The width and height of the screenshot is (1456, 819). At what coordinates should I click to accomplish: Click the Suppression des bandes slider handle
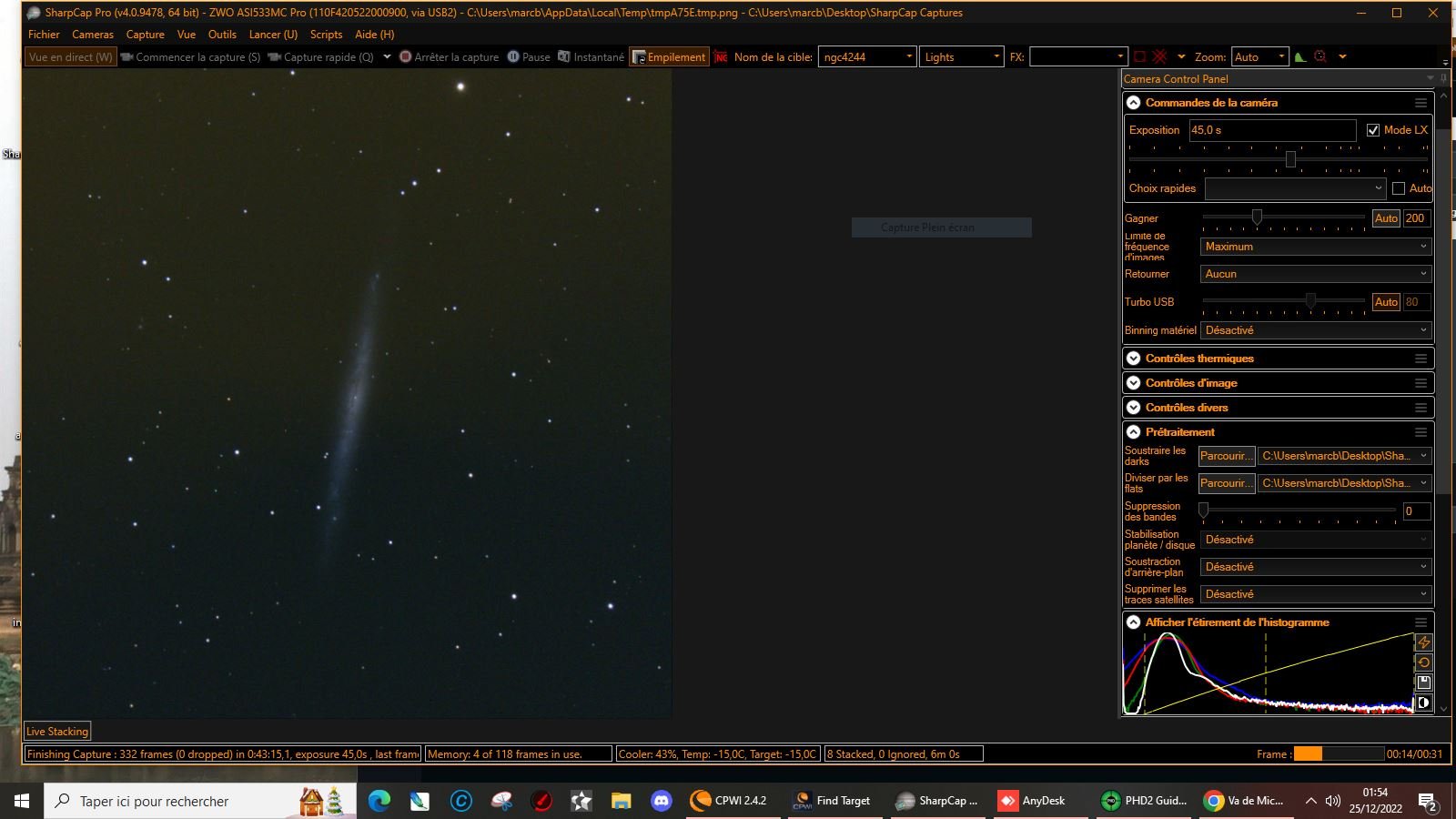pyautogui.click(x=1204, y=511)
